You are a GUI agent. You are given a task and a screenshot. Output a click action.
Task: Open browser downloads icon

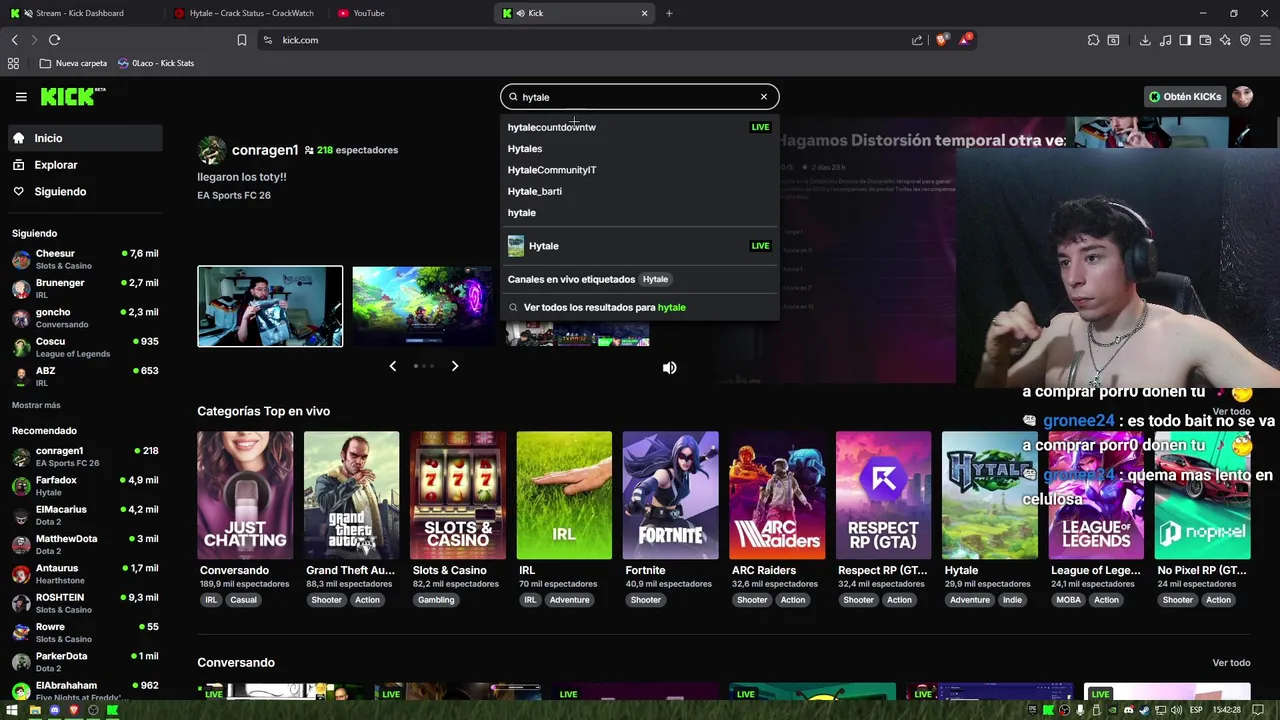pos(1145,40)
